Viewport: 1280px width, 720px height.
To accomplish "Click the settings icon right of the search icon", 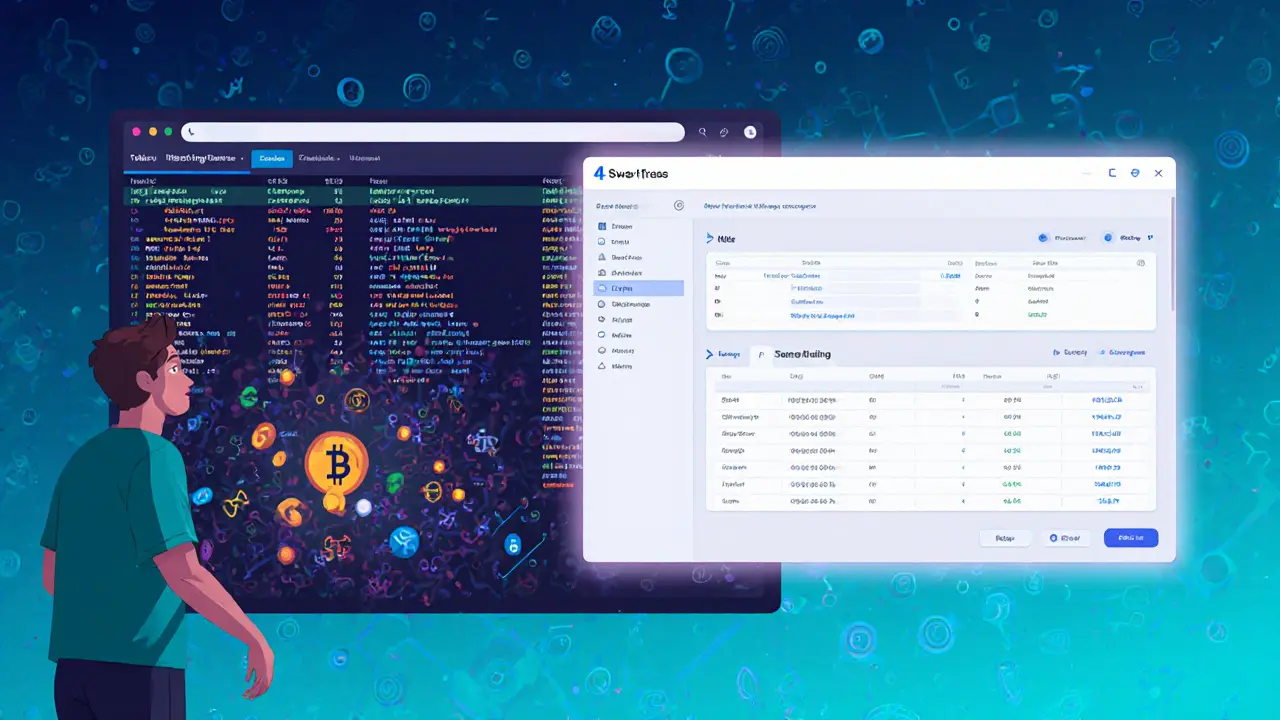I will click(x=722, y=131).
